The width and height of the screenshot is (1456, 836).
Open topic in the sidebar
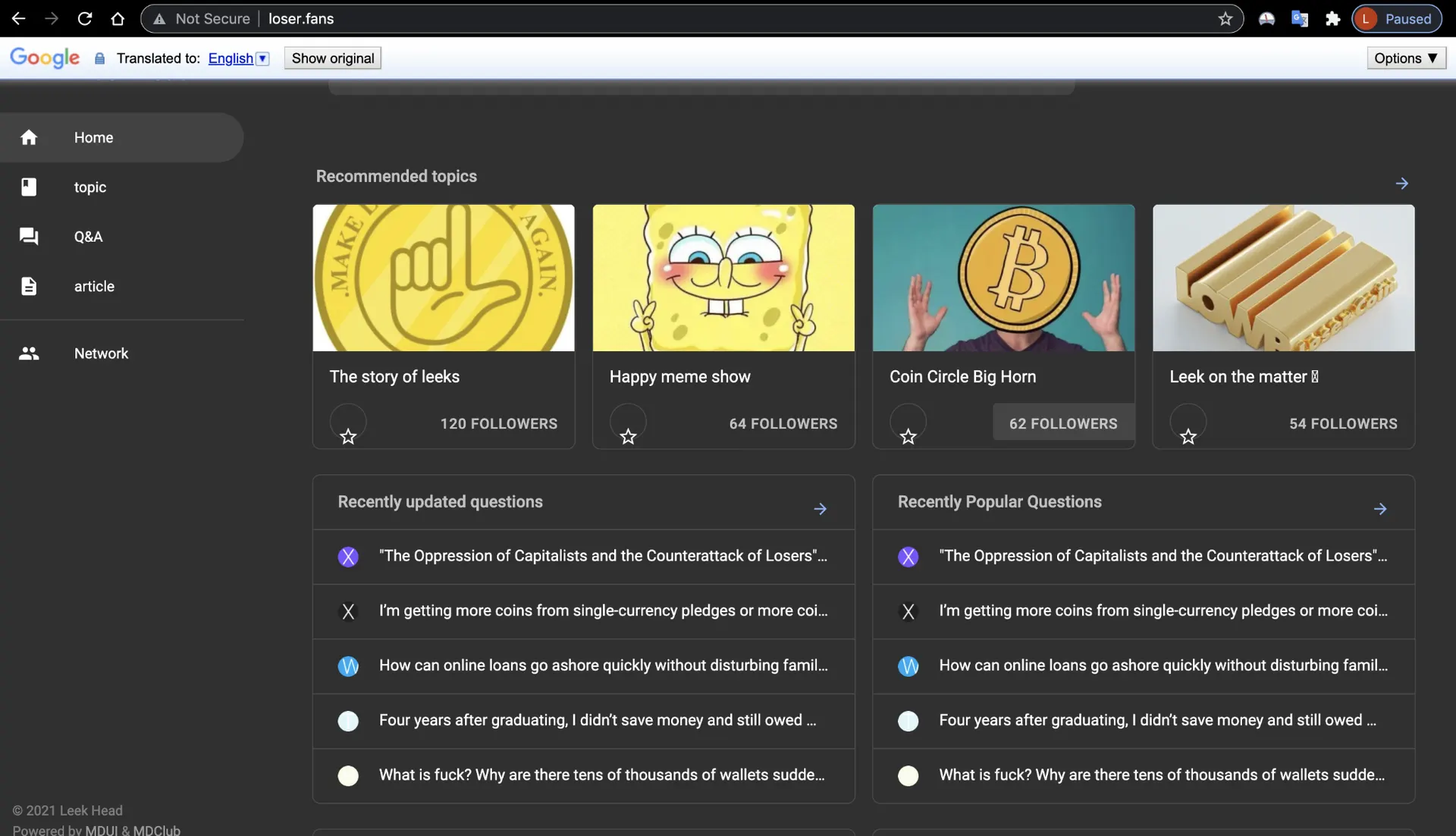121,187
